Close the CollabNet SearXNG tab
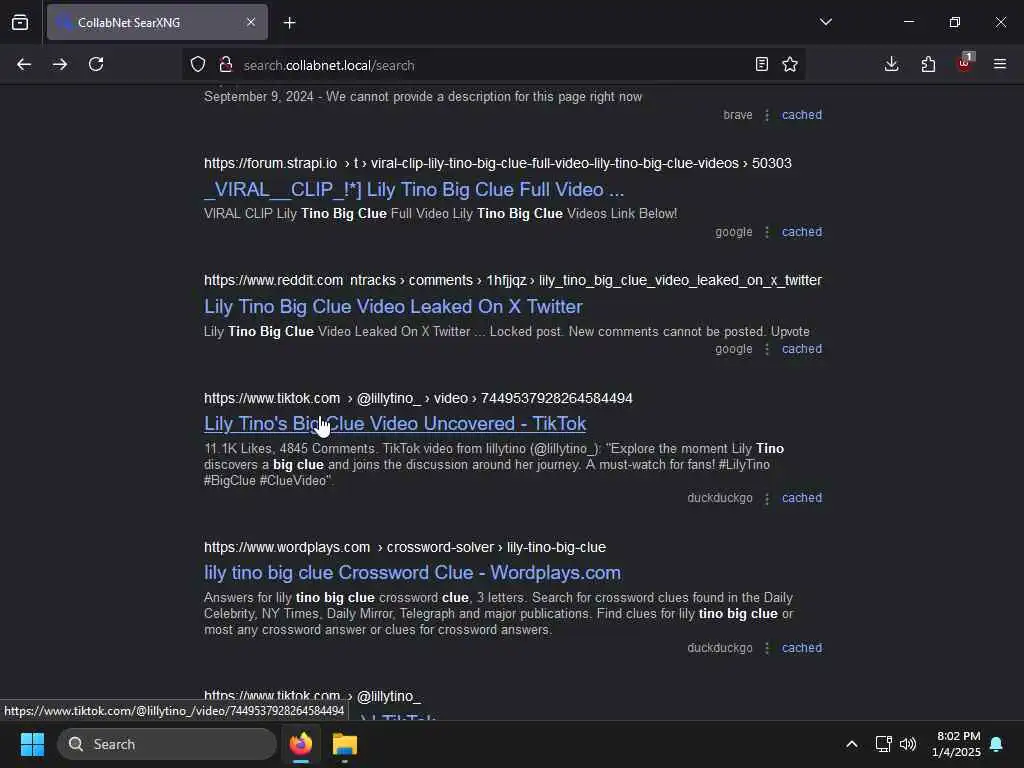Image resolution: width=1024 pixels, height=768 pixels. (251, 22)
